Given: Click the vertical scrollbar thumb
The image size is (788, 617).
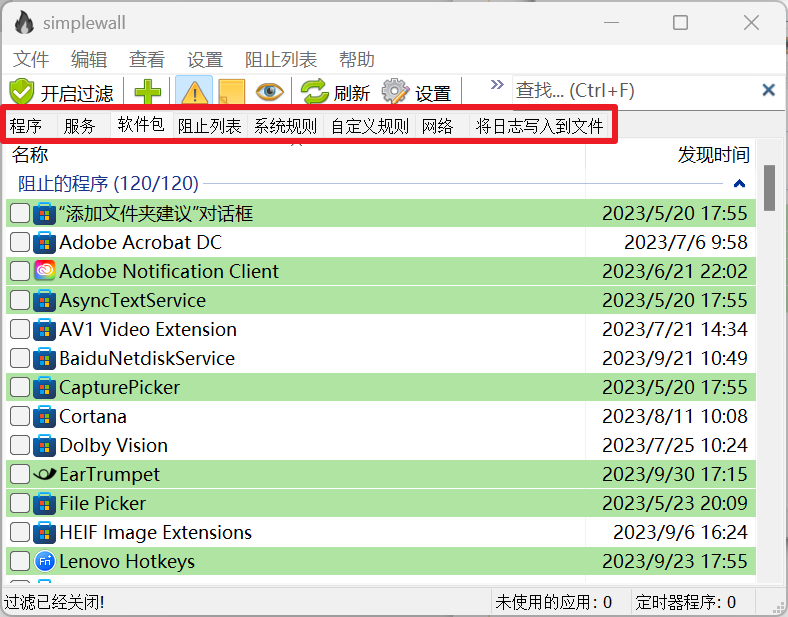Looking at the screenshot, I should (x=769, y=187).
